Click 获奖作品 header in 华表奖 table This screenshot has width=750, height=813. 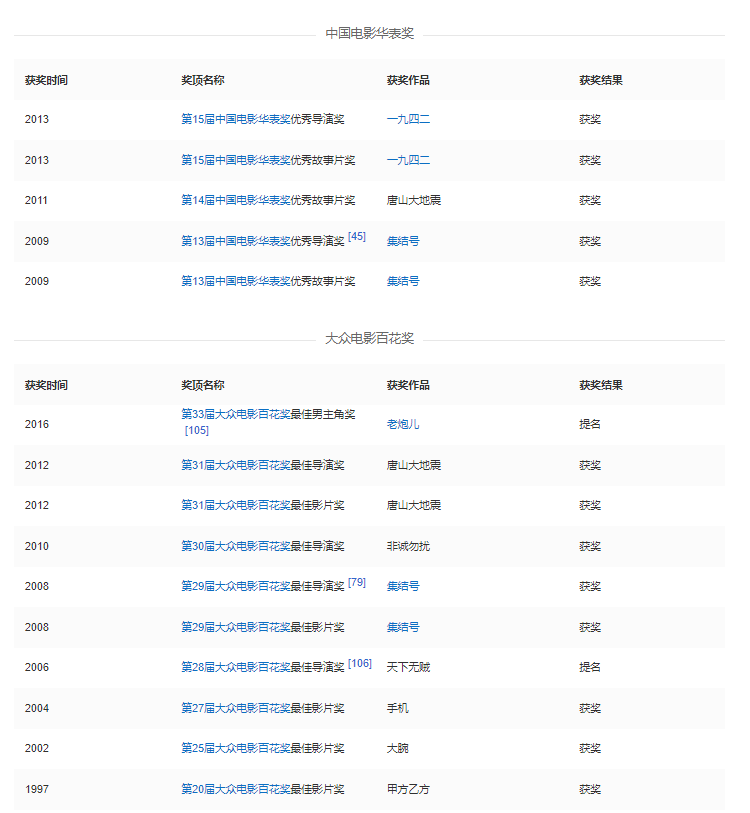pyautogui.click(x=408, y=80)
